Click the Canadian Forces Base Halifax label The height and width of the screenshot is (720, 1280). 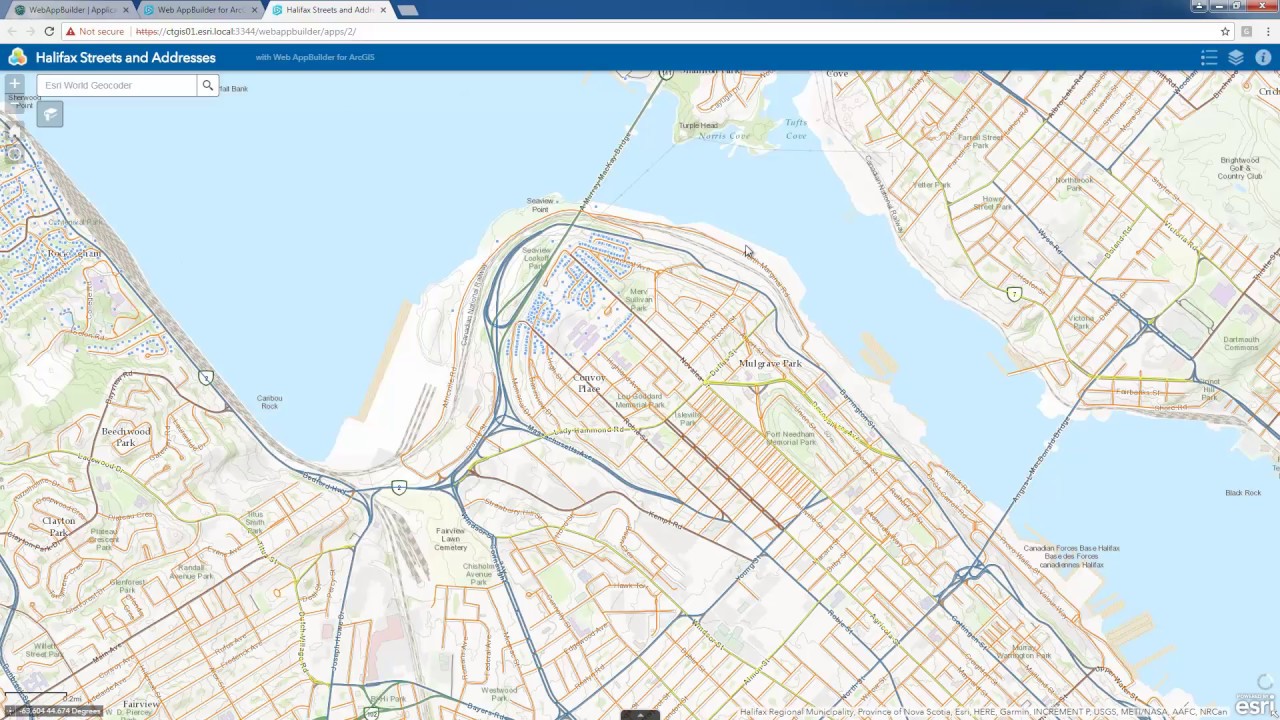point(1071,556)
